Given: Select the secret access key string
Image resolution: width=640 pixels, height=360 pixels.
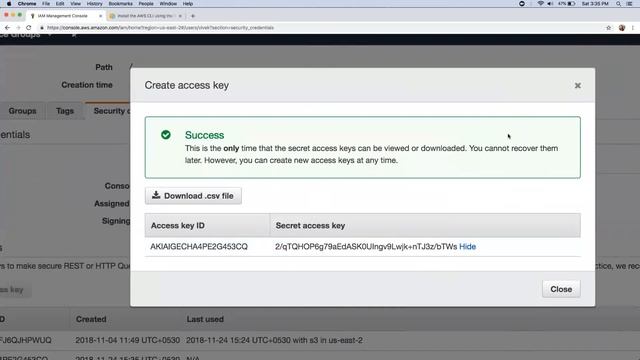Looking at the screenshot, I should (x=366, y=247).
